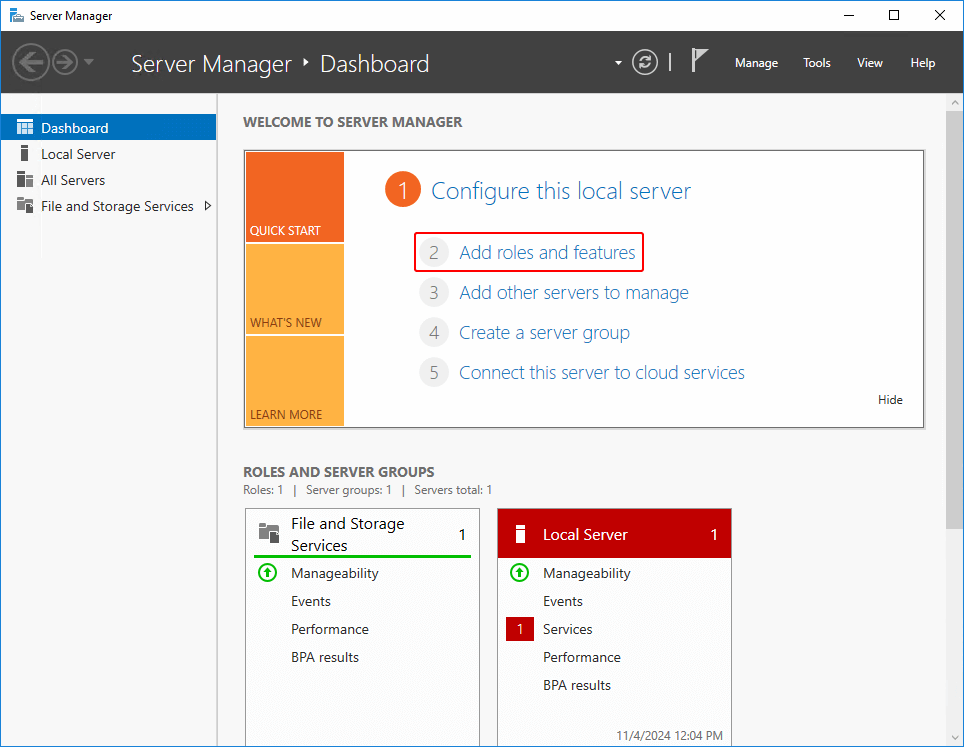Open the Tools menu
This screenshot has width=964, height=747.
(x=816, y=62)
